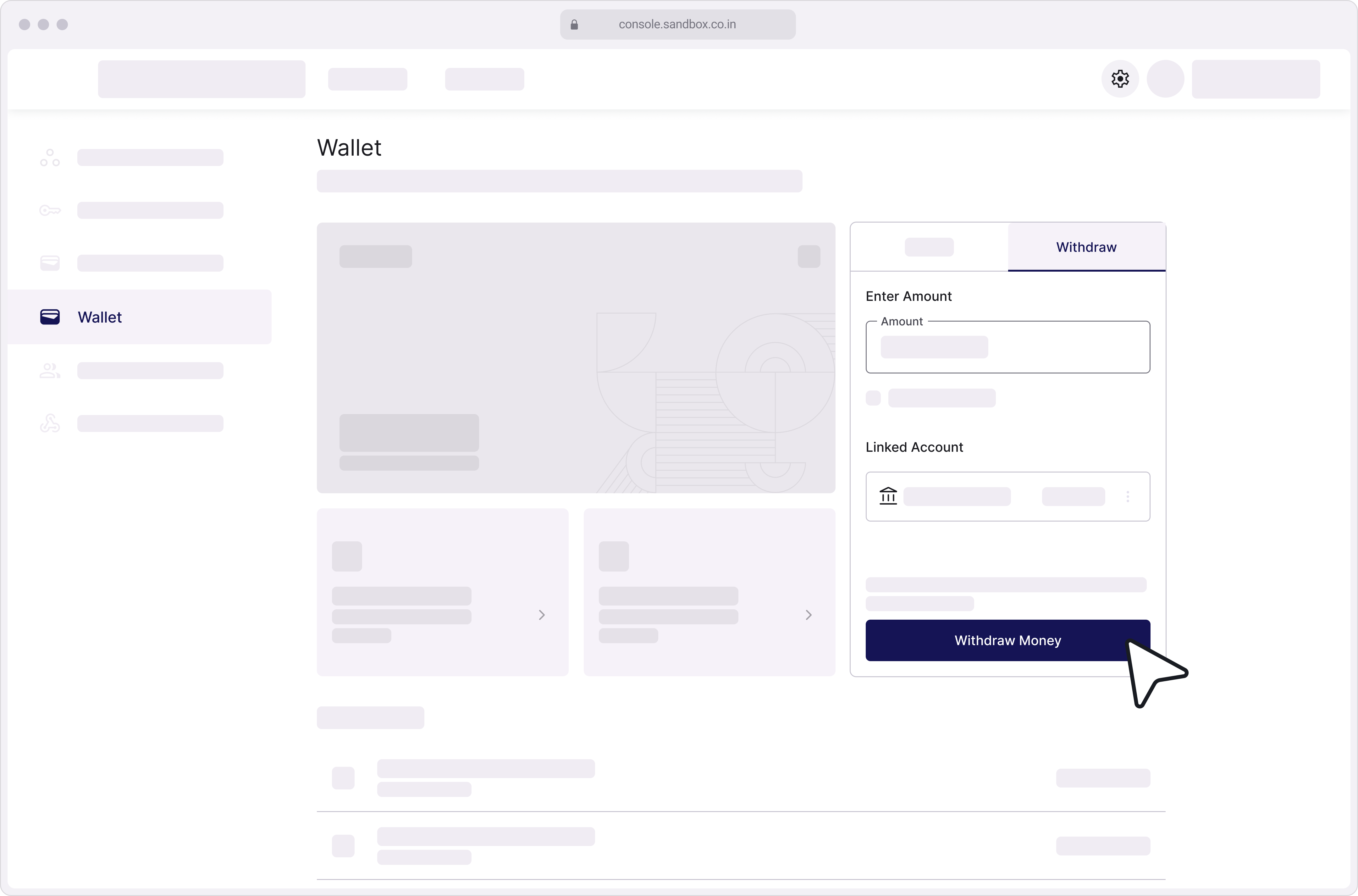Image resolution: width=1358 pixels, height=896 pixels.
Task: Focus the Amount input field
Action: coord(1007,347)
